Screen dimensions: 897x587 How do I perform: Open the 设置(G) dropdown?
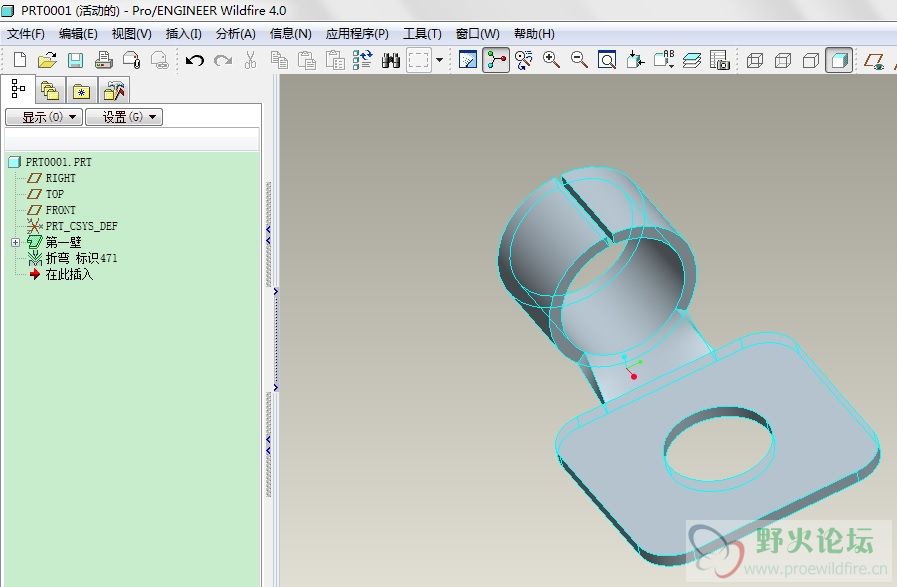coord(123,117)
